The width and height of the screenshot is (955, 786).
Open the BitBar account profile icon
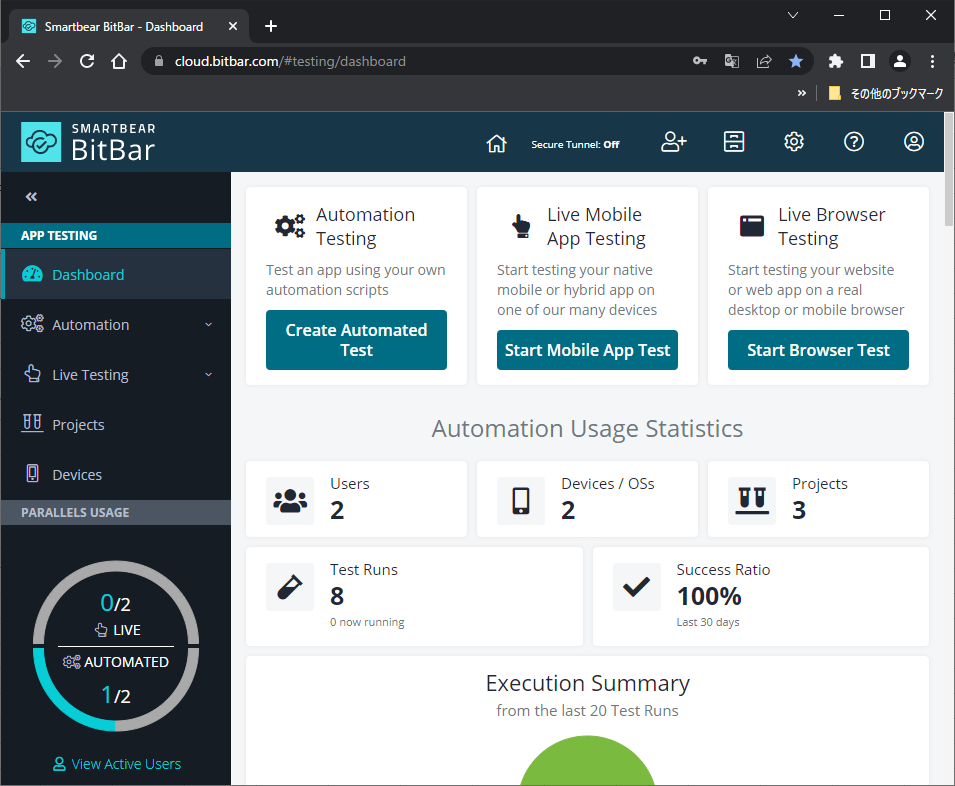click(914, 142)
